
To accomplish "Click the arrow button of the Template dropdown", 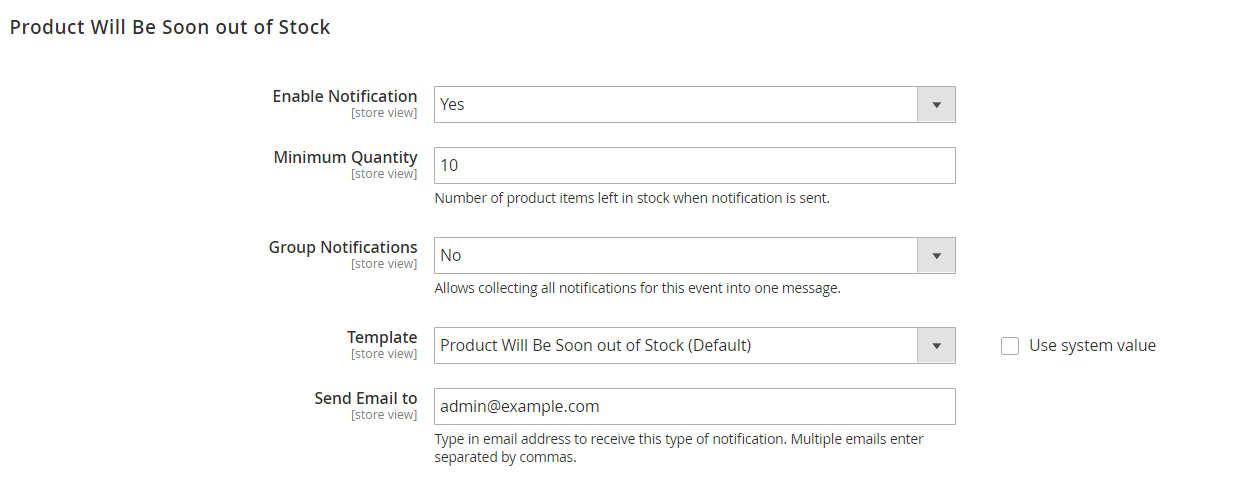I will [937, 345].
